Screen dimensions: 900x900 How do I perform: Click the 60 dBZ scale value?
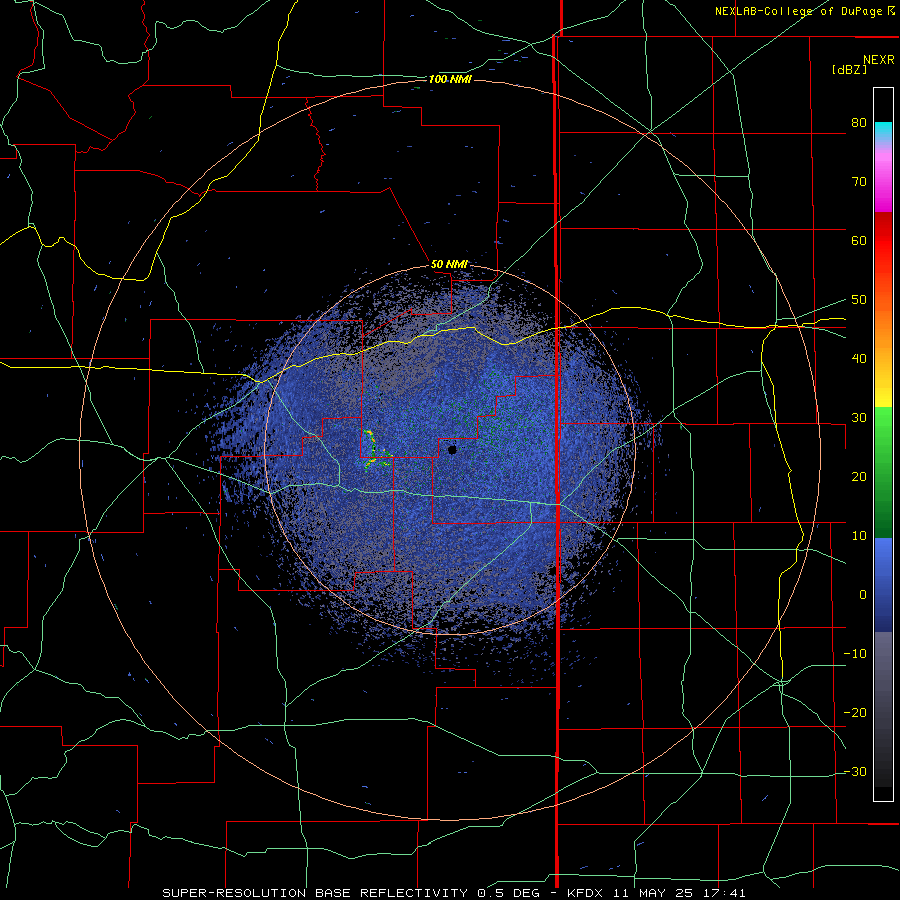[x=859, y=240]
